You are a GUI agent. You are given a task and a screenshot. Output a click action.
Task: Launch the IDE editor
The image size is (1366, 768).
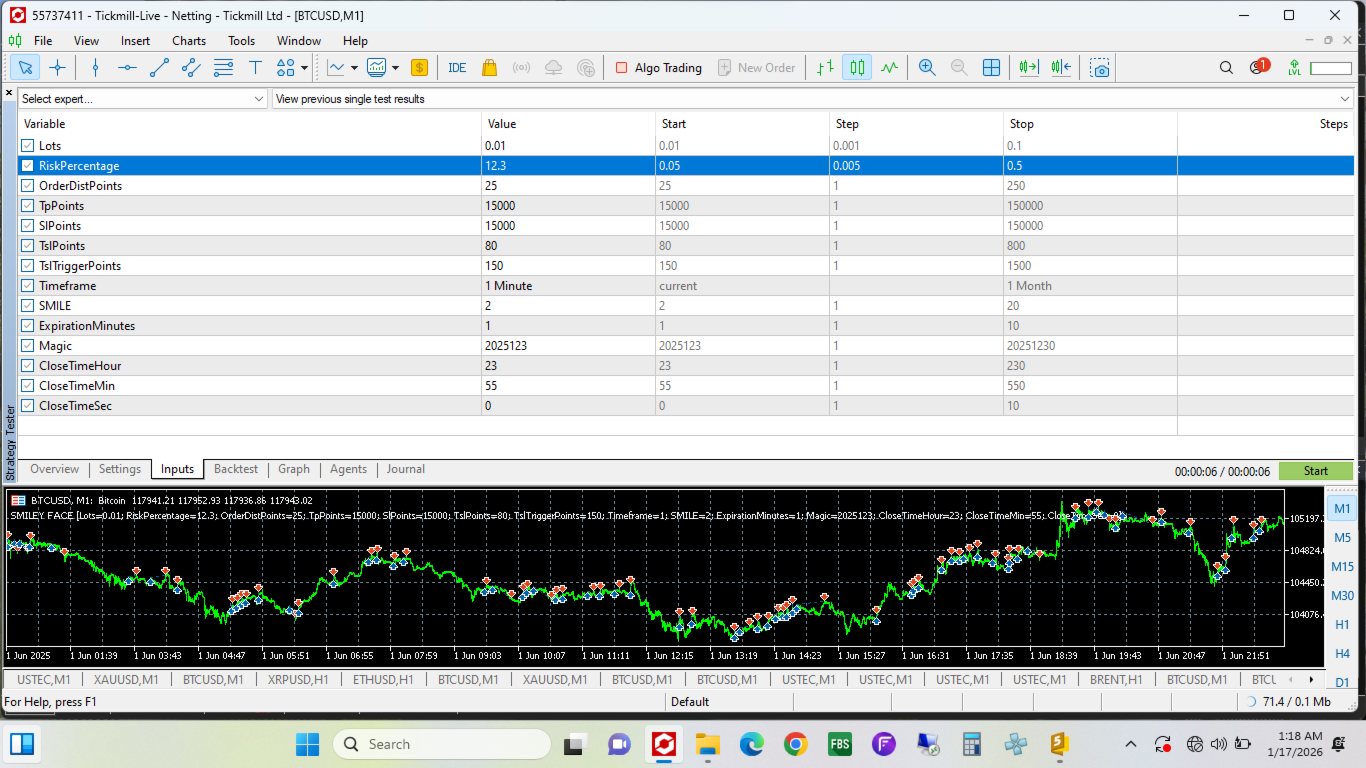tap(457, 68)
